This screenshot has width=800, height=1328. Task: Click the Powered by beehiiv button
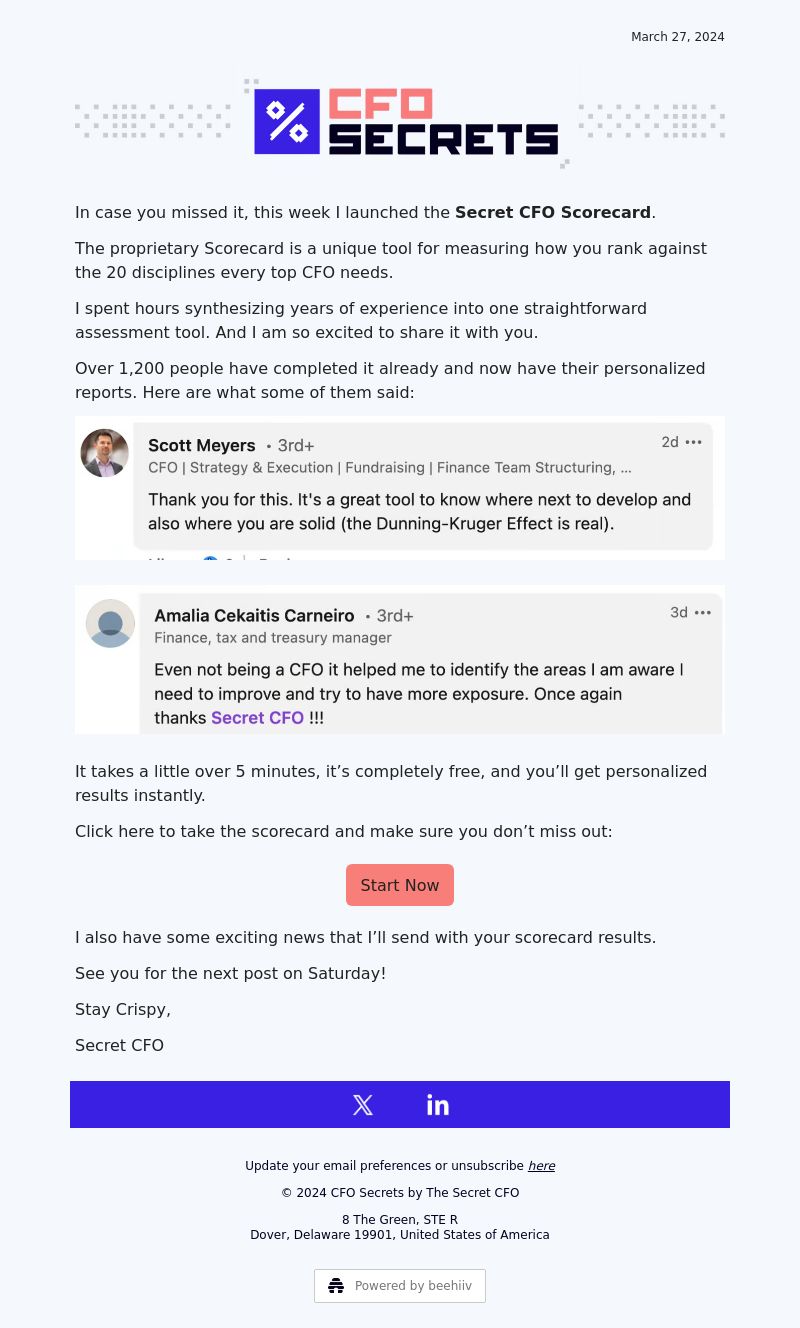pyautogui.click(x=400, y=1286)
